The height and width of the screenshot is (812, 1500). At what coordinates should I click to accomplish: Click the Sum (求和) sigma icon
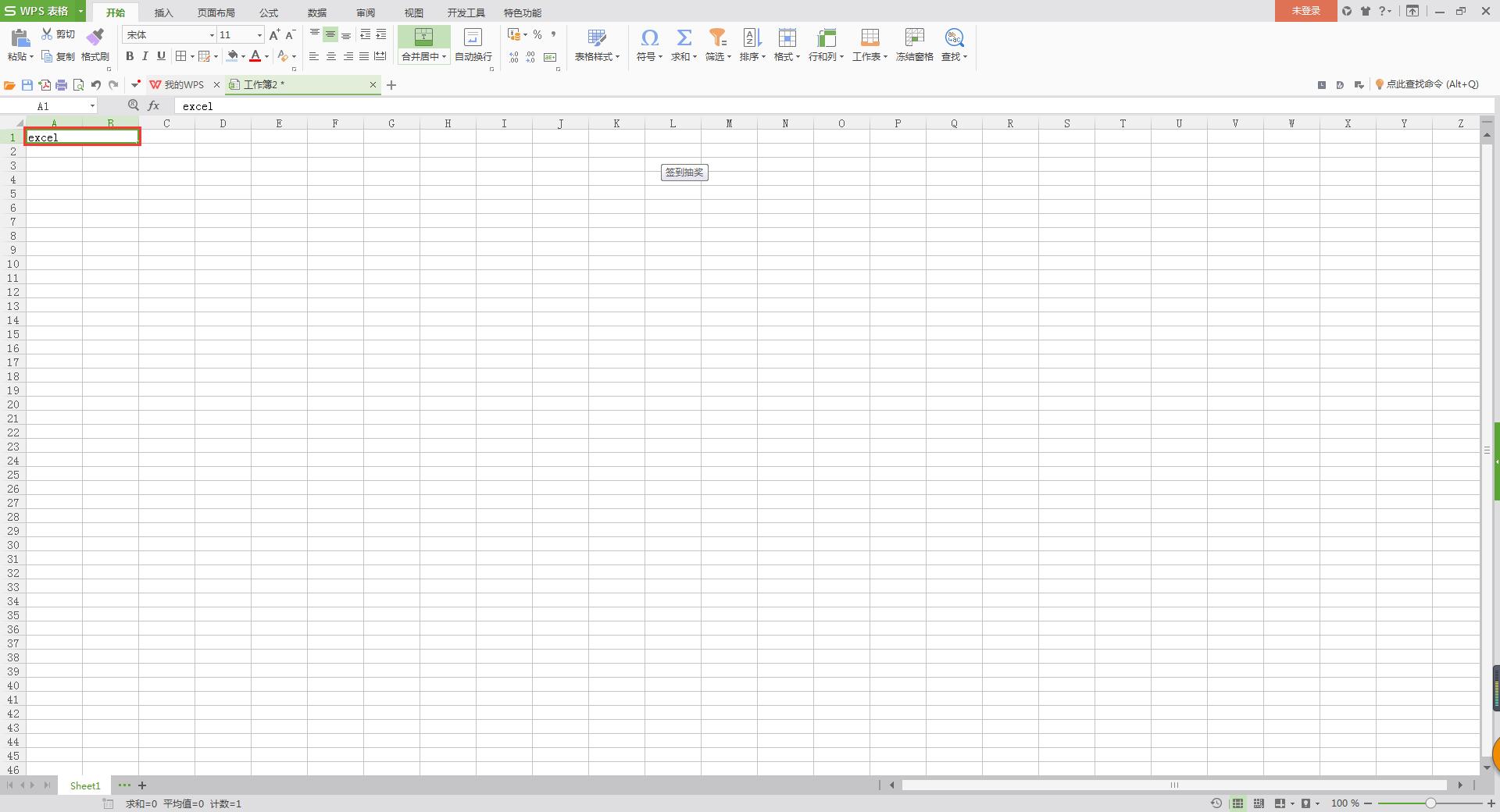[x=684, y=37]
